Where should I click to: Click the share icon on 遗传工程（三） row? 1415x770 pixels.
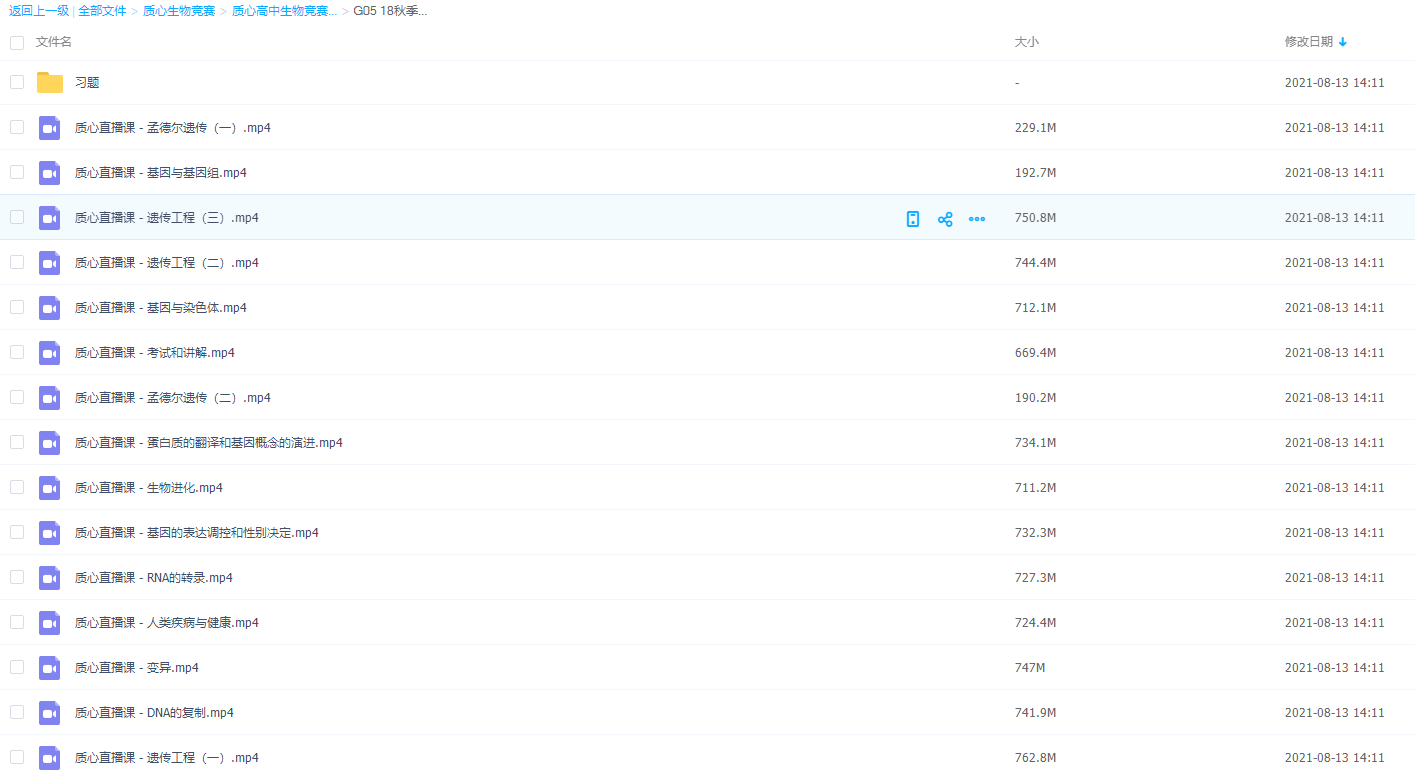[945, 219]
